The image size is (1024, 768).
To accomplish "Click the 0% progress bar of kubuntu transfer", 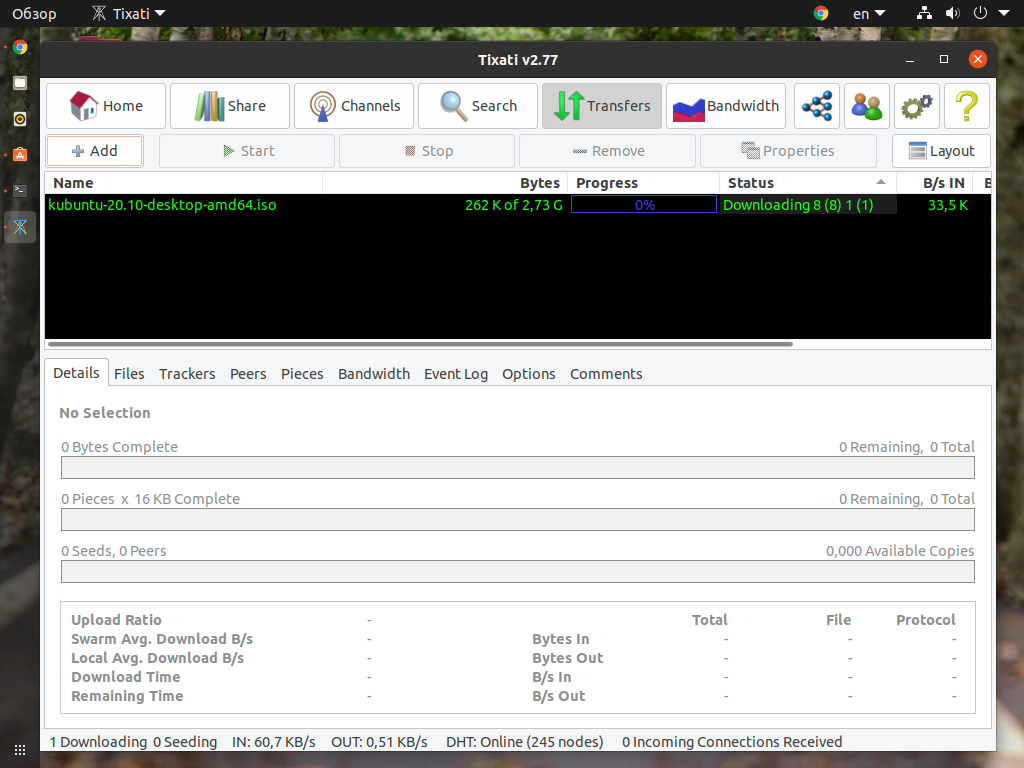I will point(644,205).
